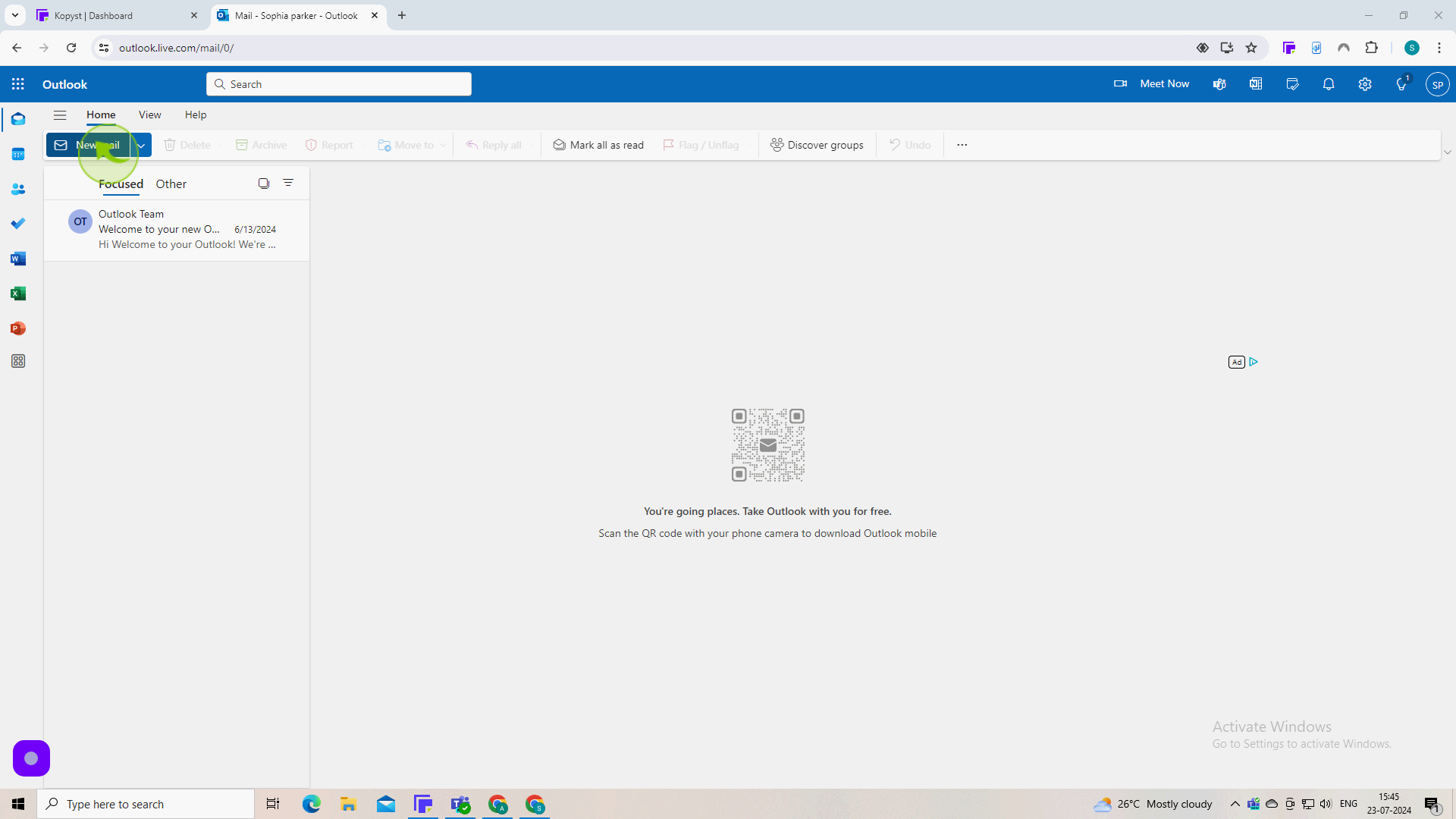Toggle the navigation pane hamburger button
1456x819 pixels.
point(60,115)
